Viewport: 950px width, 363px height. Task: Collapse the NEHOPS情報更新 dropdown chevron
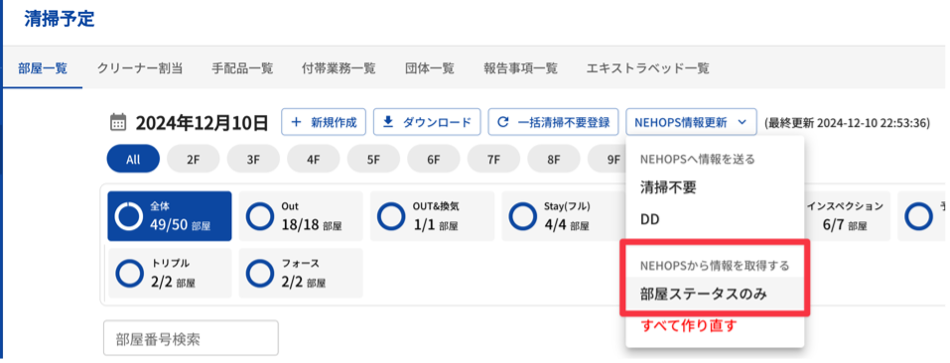[742, 122]
